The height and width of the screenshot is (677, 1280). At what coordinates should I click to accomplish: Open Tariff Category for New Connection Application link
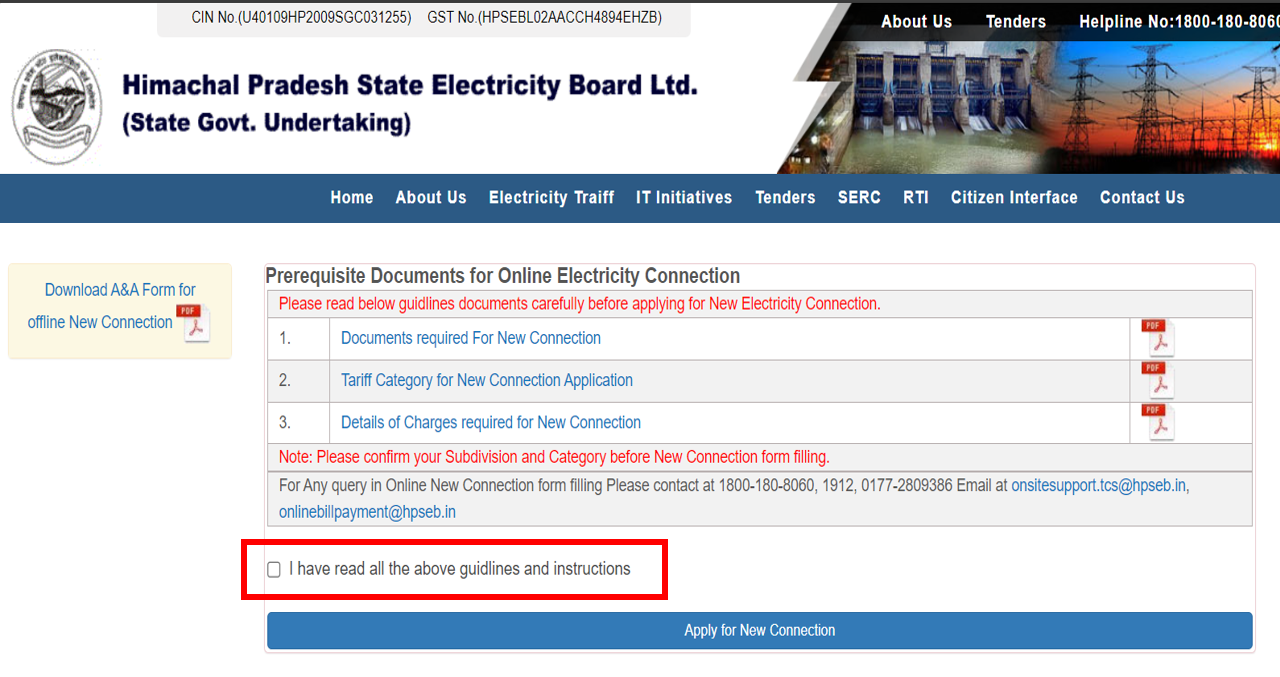[x=487, y=381]
